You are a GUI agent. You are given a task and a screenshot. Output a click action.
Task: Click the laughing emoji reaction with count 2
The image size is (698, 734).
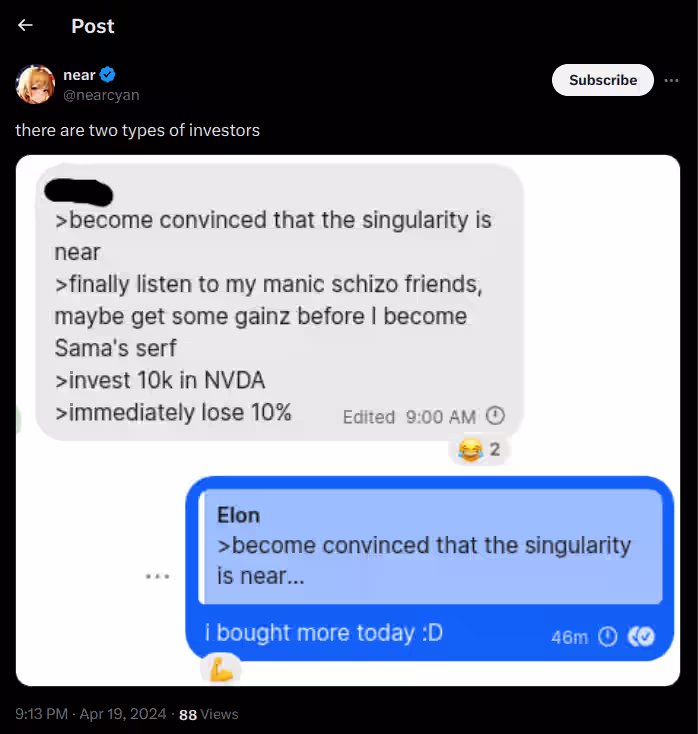[x=479, y=450]
